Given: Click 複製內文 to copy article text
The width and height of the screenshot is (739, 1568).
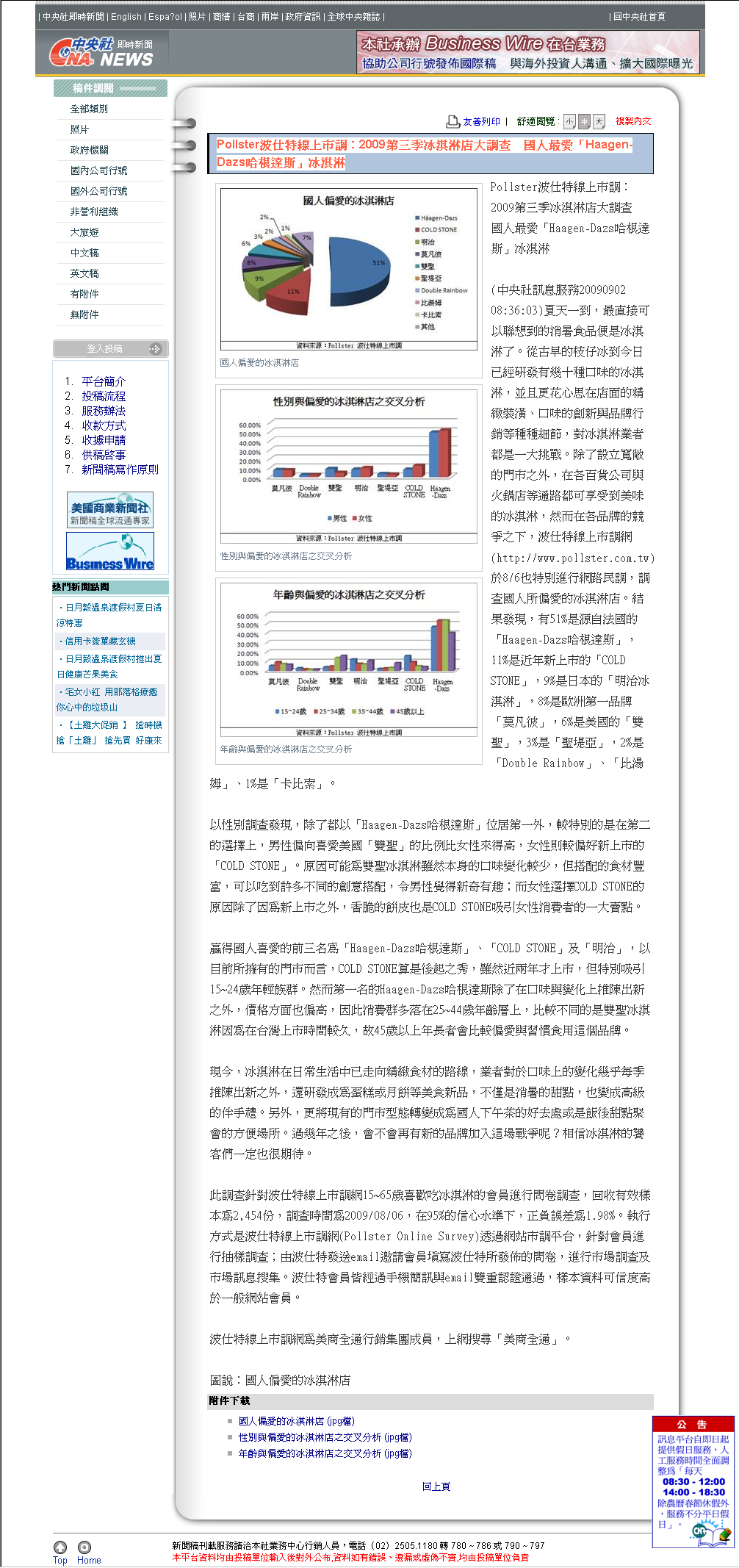Looking at the screenshot, I should (633, 121).
